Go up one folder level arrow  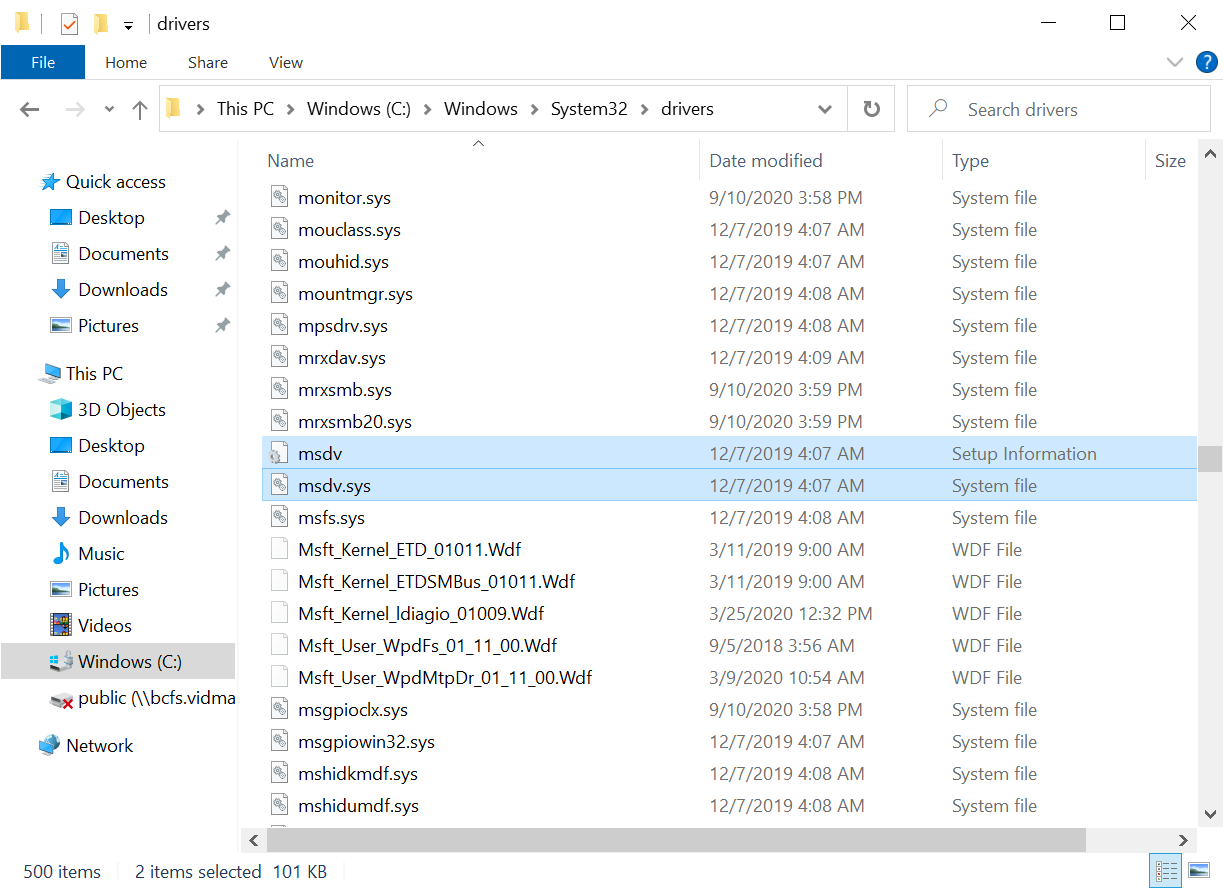(140, 110)
